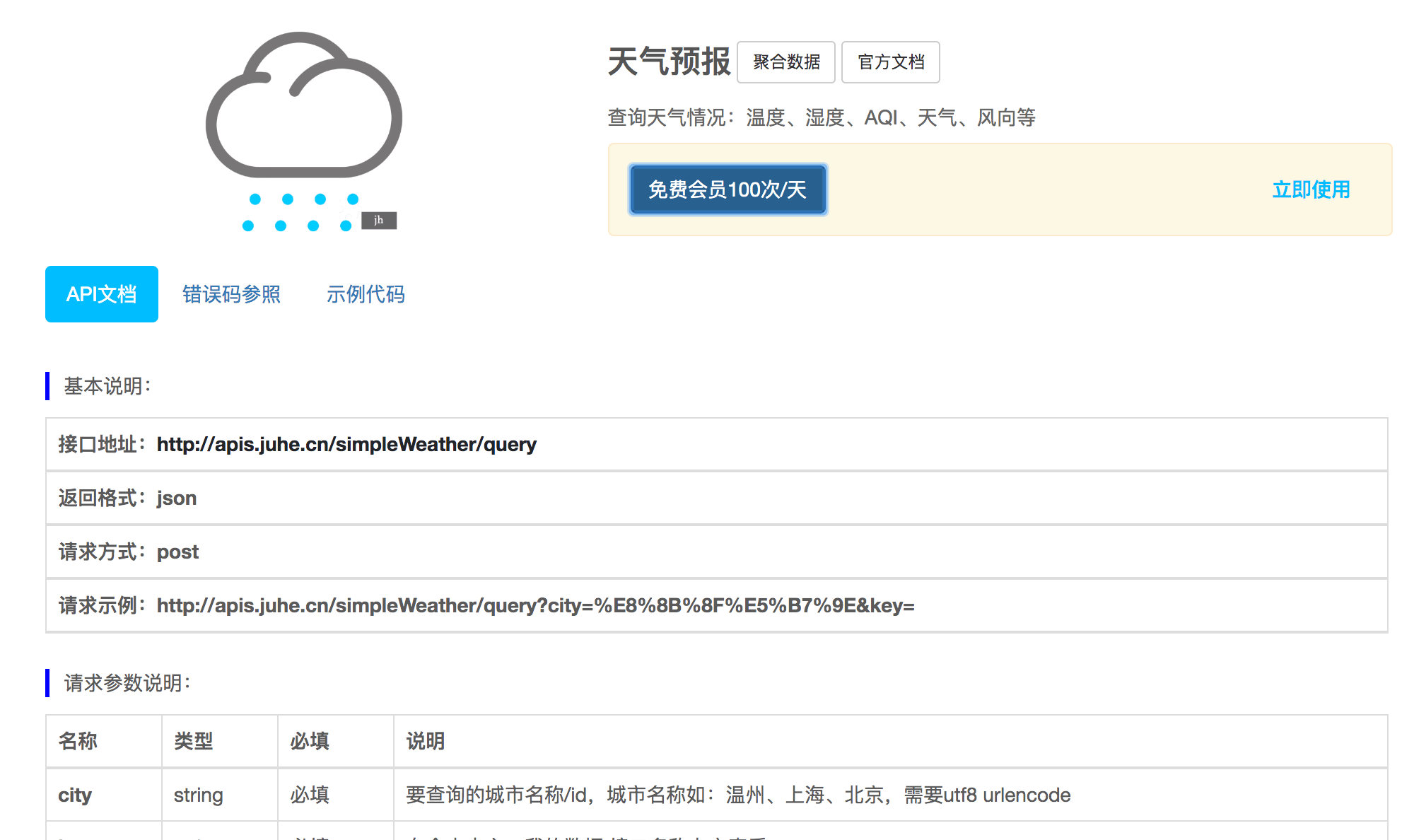Image resolution: width=1414 pixels, height=840 pixels.
Task: Click the rain cloud weather logo
Action: [x=303, y=132]
